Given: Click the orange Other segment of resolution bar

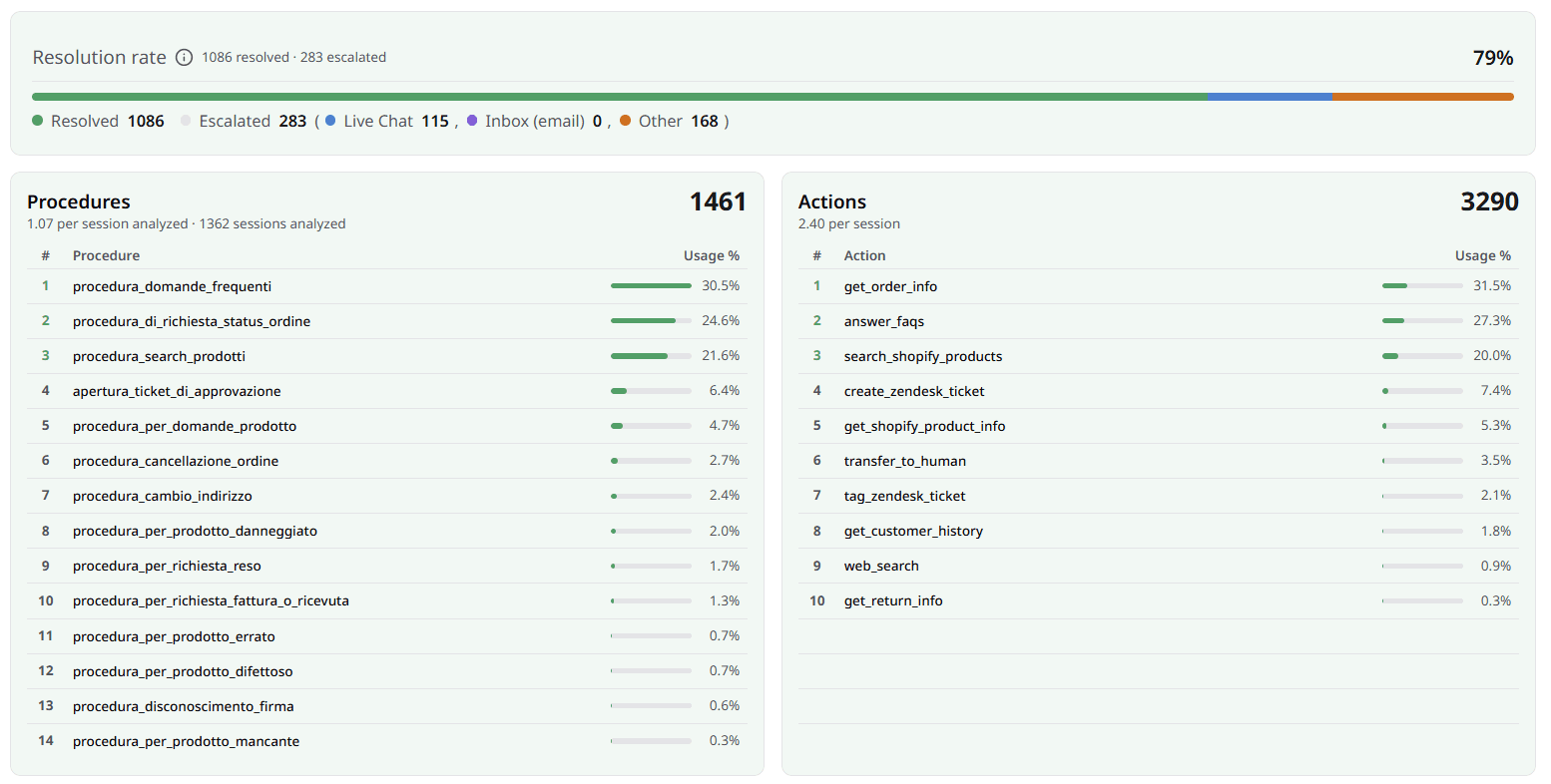Looking at the screenshot, I should click(1423, 97).
